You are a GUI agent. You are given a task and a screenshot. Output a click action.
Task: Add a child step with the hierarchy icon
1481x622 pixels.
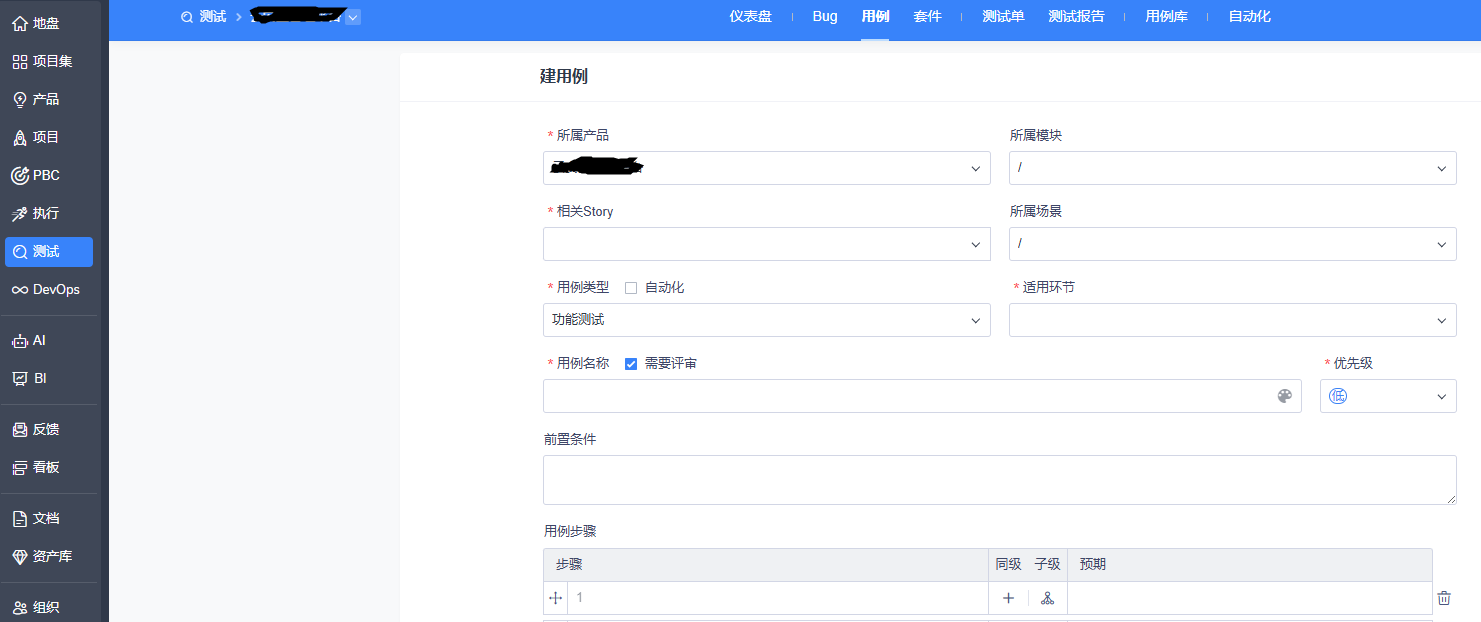click(1047, 598)
